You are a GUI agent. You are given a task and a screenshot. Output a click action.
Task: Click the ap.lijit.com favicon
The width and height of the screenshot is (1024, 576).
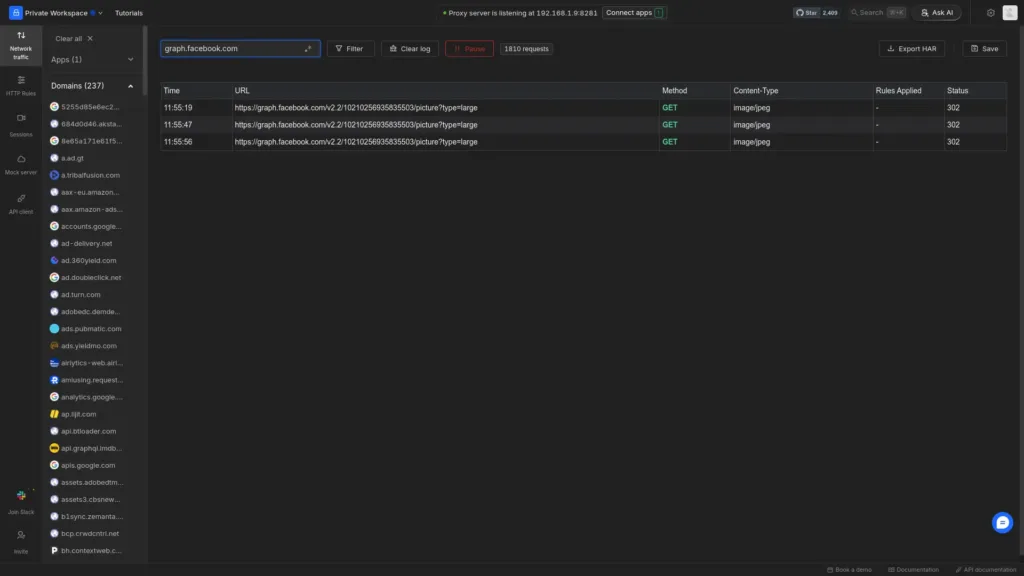(x=54, y=414)
